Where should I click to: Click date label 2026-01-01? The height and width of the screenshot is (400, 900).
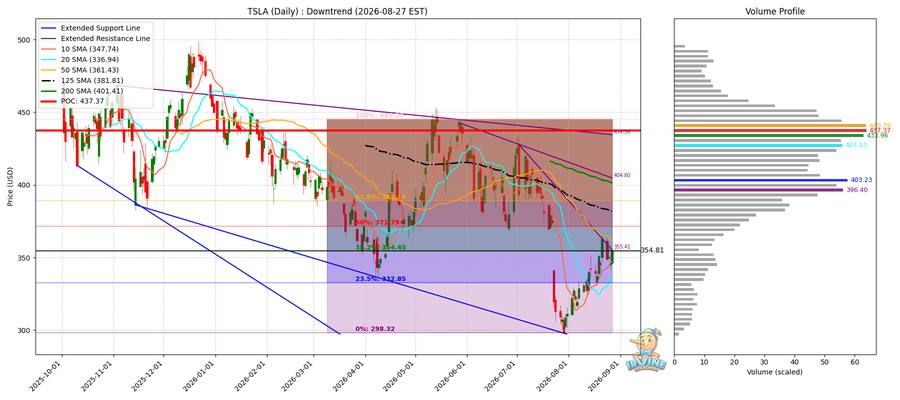pos(201,375)
